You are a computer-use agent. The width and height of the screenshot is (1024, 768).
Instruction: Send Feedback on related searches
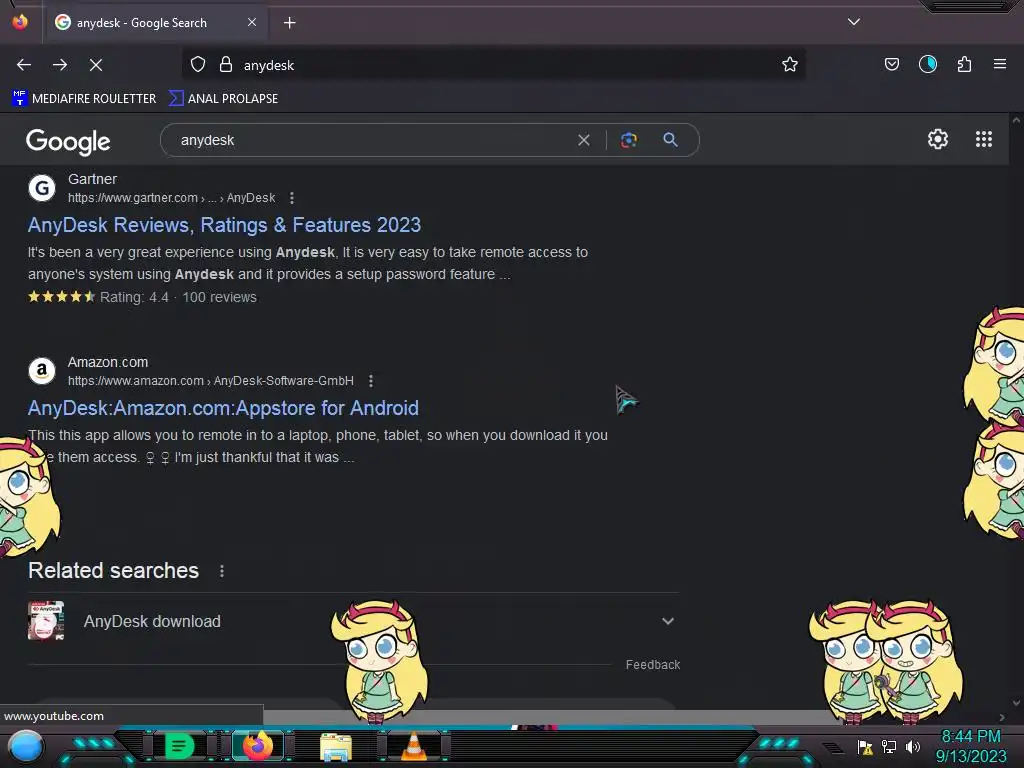[x=652, y=665]
